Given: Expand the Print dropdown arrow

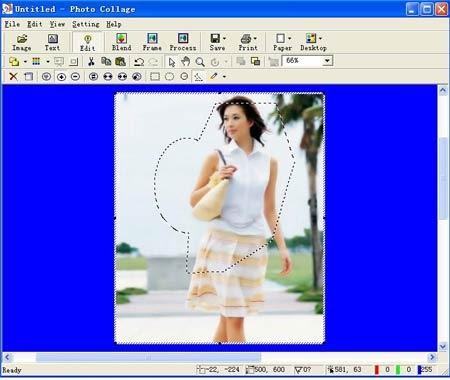Looking at the screenshot, I should (255, 38).
